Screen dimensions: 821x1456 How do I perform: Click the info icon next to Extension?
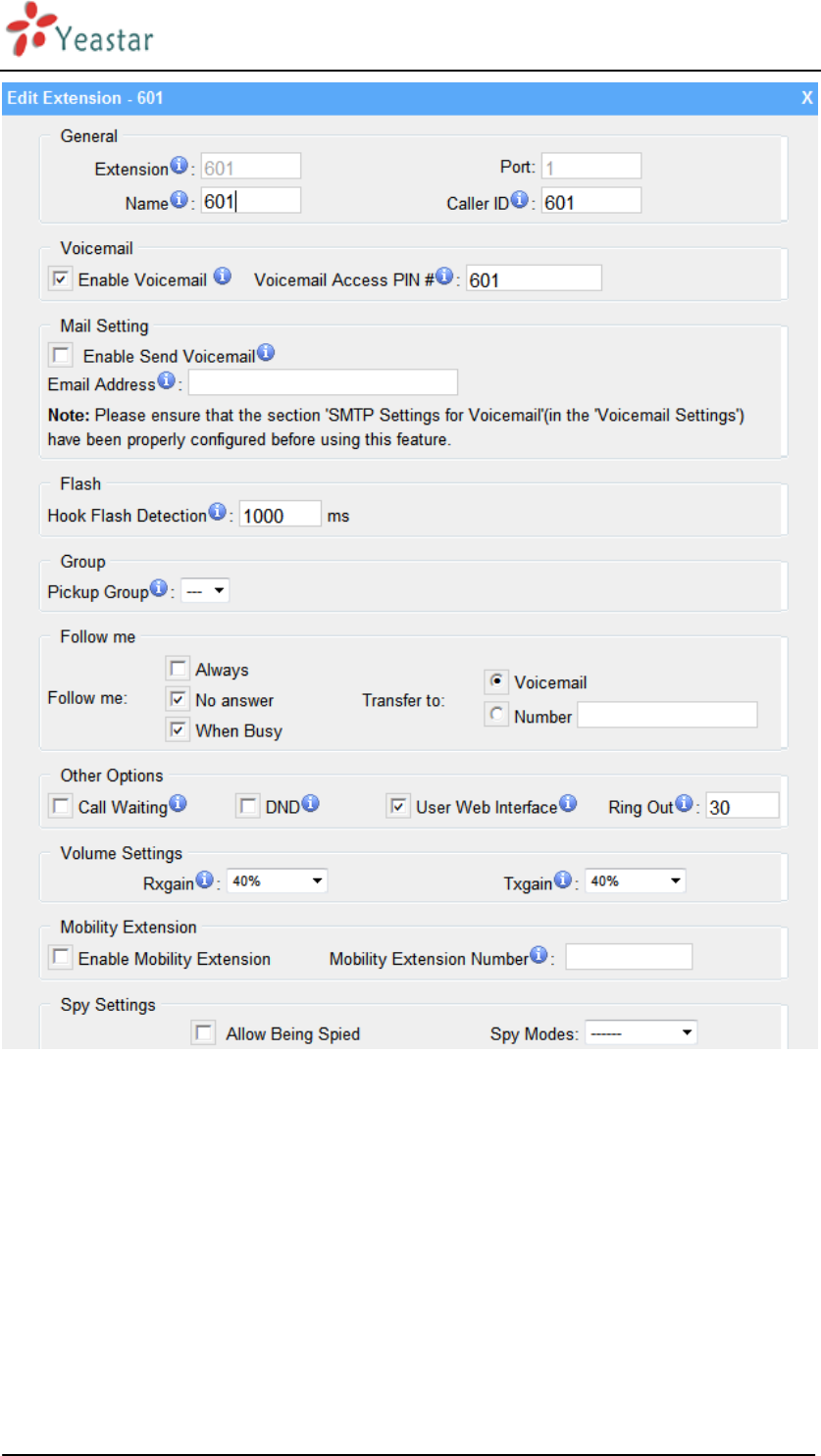click(179, 165)
